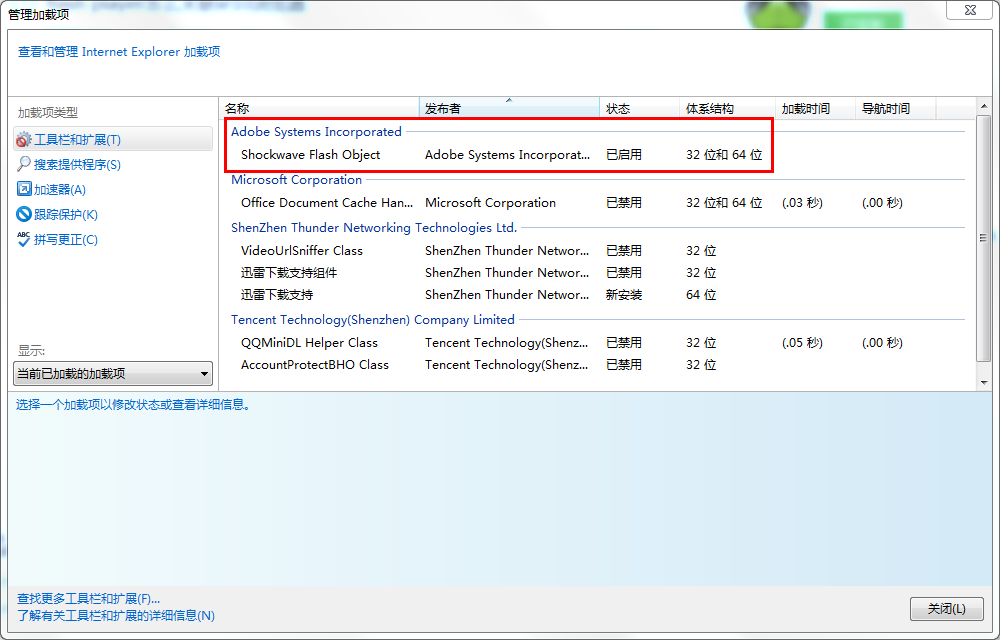Screen dimensions: 1000x640
Task: Click the (.03 秒) load time value
Action: tap(802, 203)
